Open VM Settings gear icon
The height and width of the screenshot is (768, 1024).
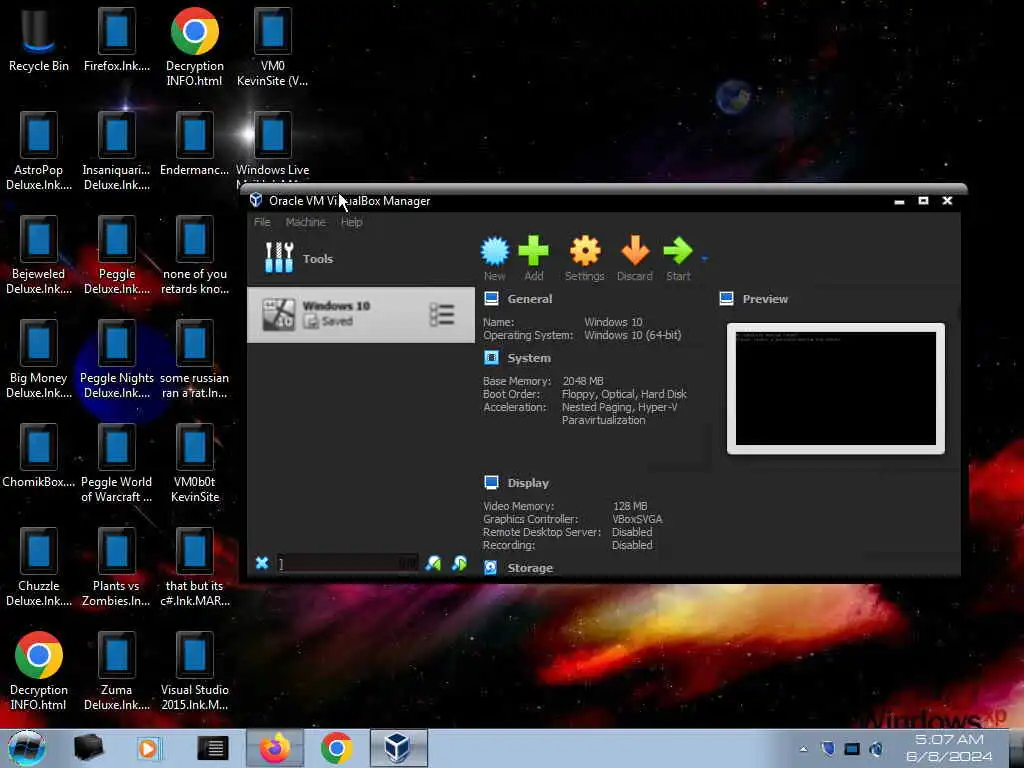point(584,259)
